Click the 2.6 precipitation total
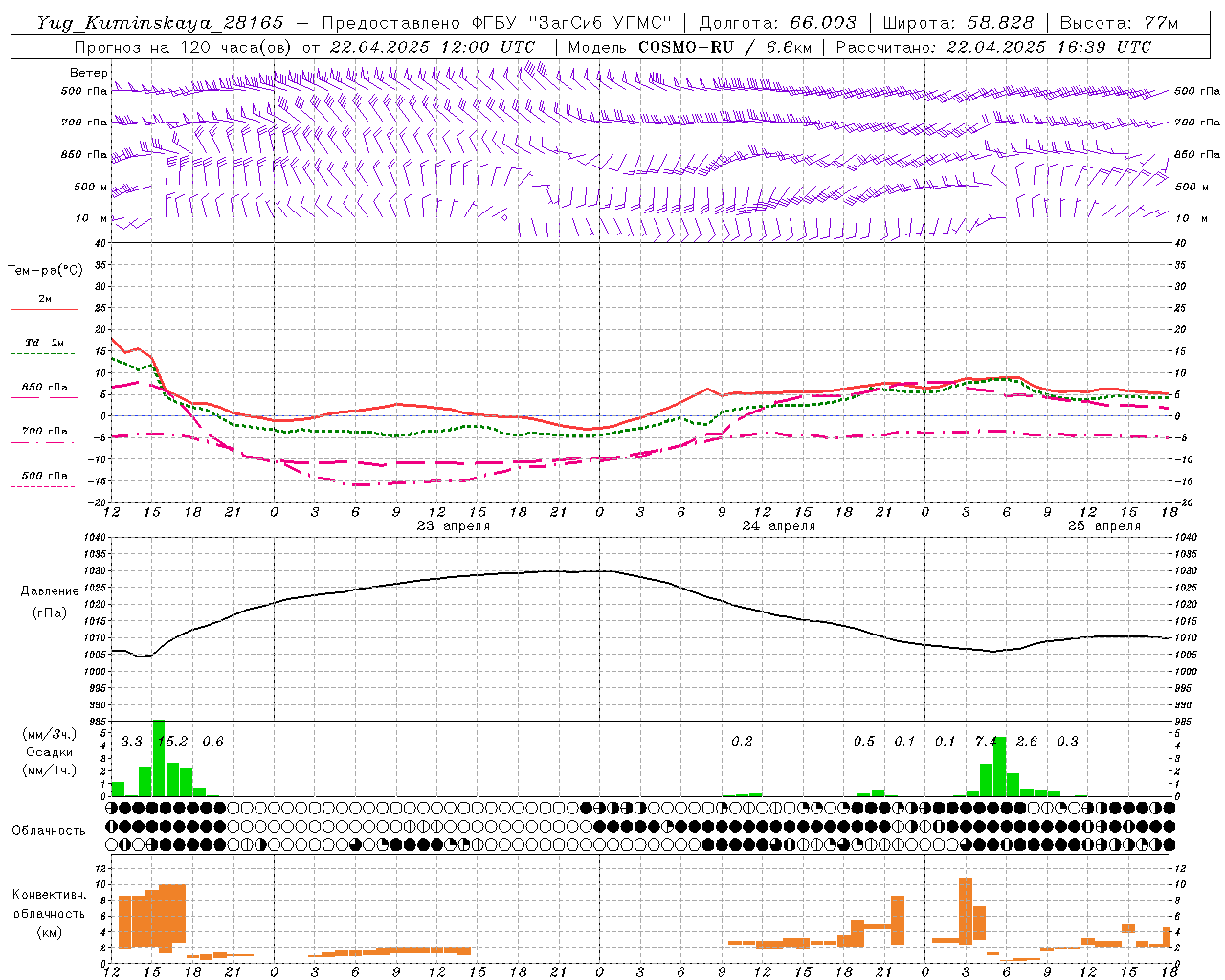The image size is (1225, 980). point(1027,742)
